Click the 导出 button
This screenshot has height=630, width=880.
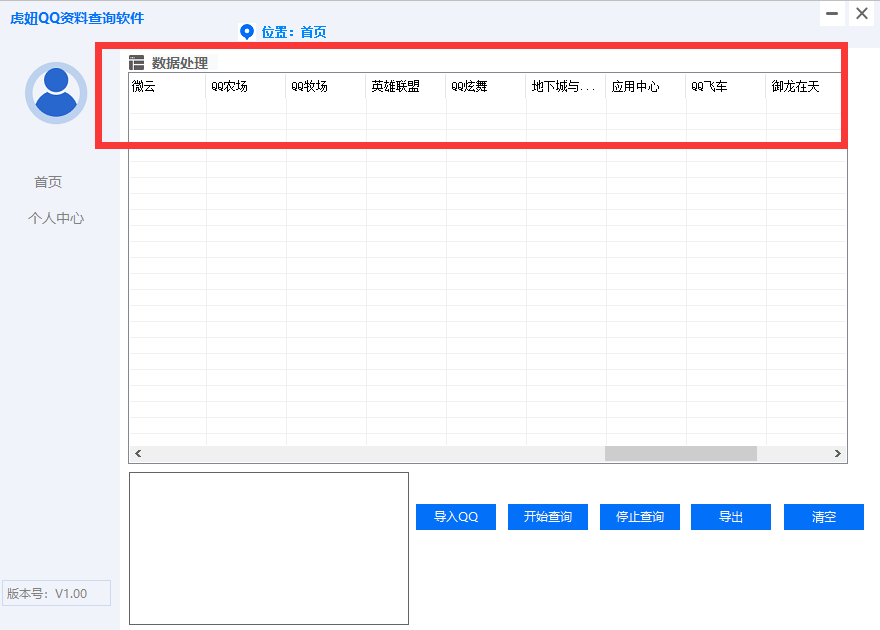coord(731,517)
